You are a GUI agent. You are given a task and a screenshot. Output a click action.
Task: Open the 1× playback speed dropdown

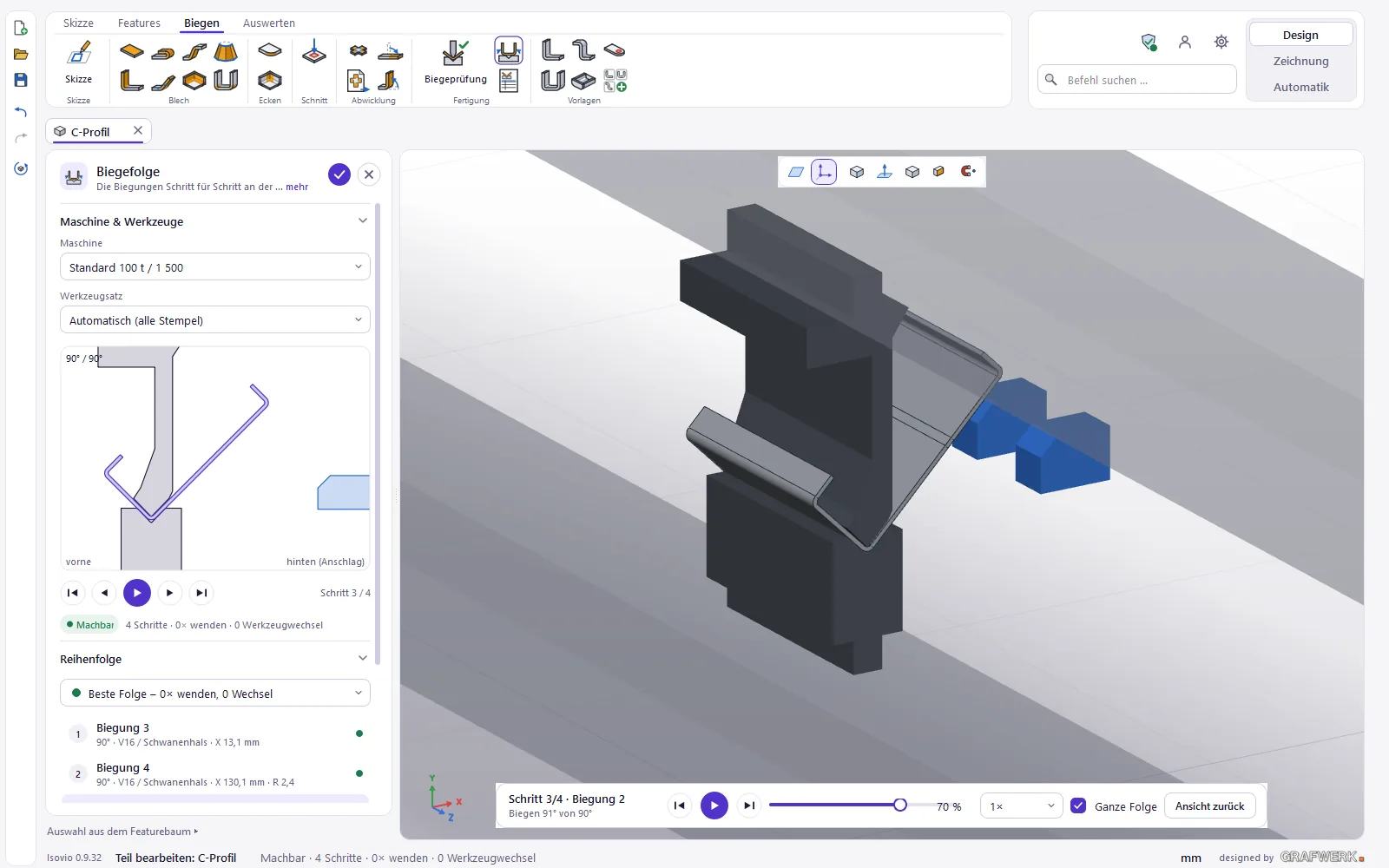1022,806
